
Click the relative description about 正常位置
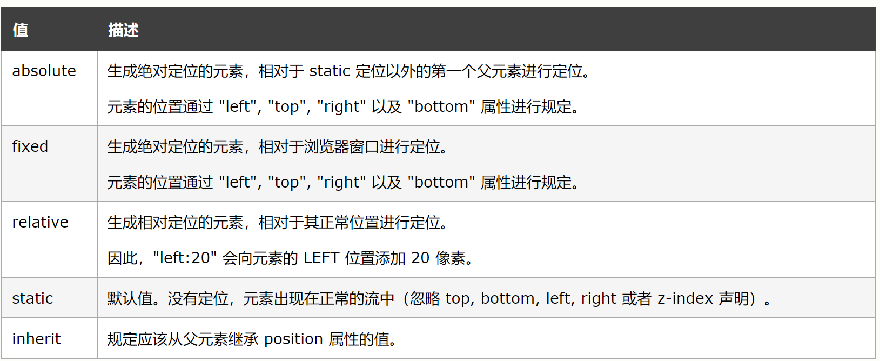coord(277,223)
